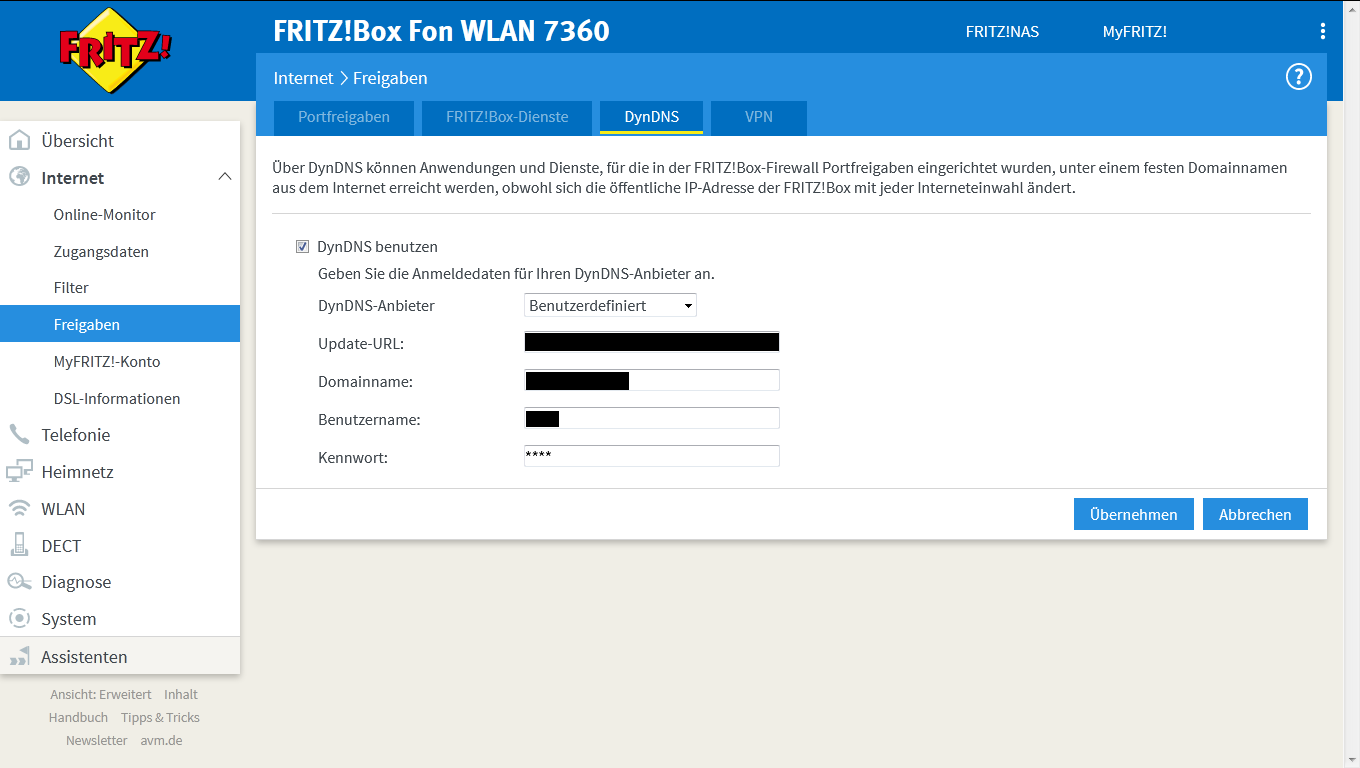The height and width of the screenshot is (768, 1360).
Task: Open the avm.de link
Action: pyautogui.click(x=161, y=740)
